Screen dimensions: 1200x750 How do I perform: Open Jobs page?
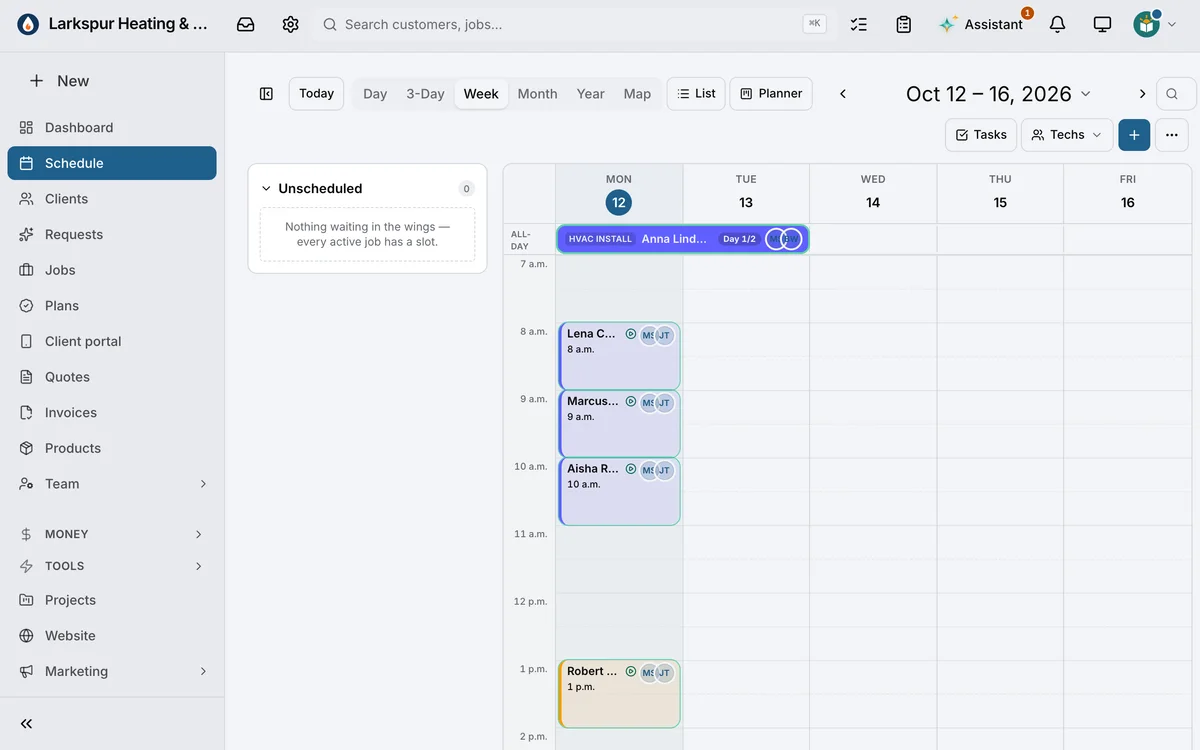click(112, 270)
